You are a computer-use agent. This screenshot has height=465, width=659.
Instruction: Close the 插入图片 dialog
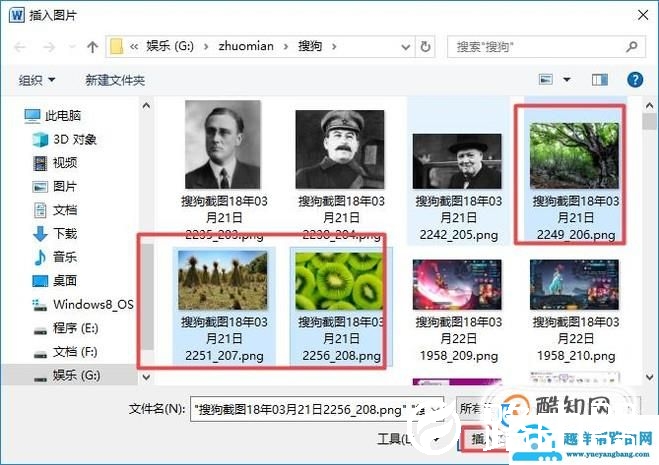[x=643, y=16]
